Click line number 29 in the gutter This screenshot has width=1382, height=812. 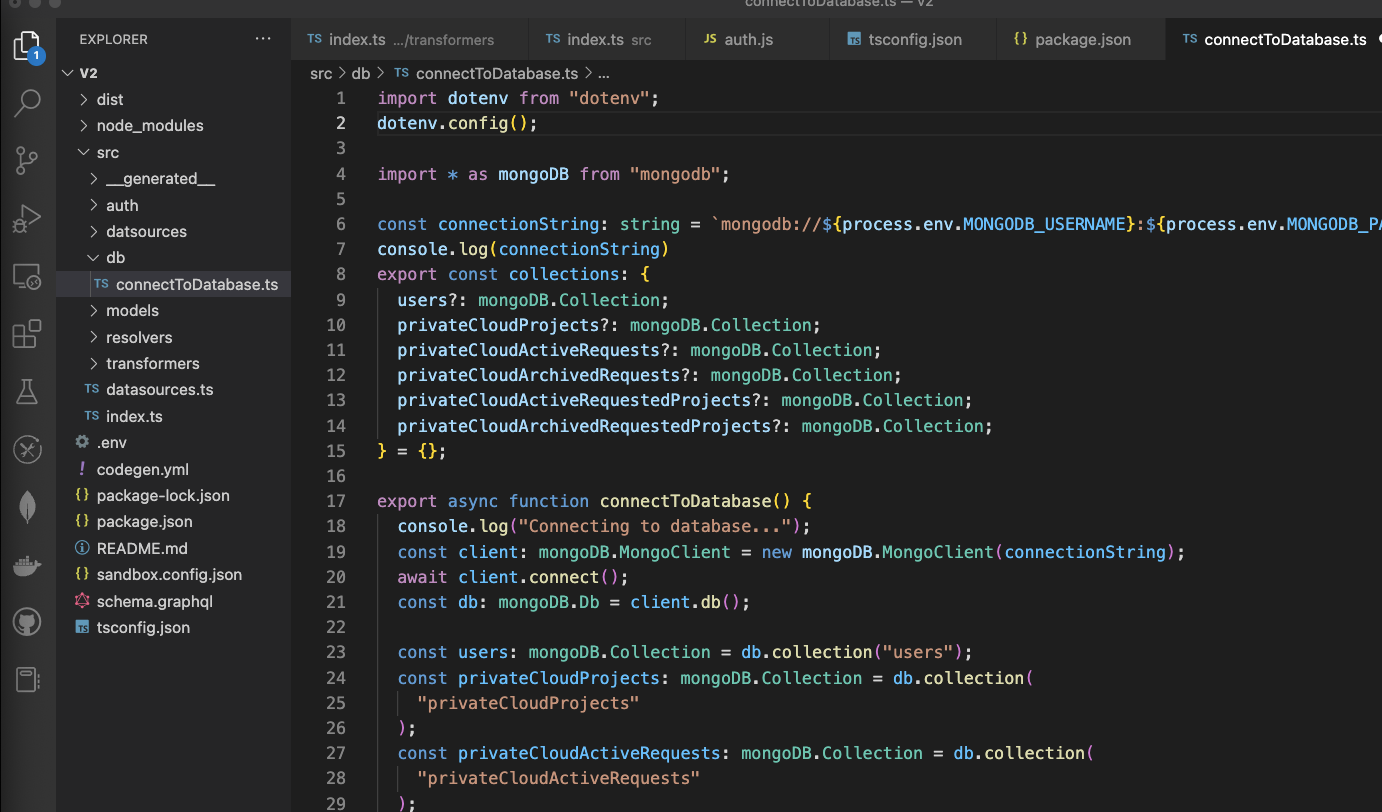336,803
